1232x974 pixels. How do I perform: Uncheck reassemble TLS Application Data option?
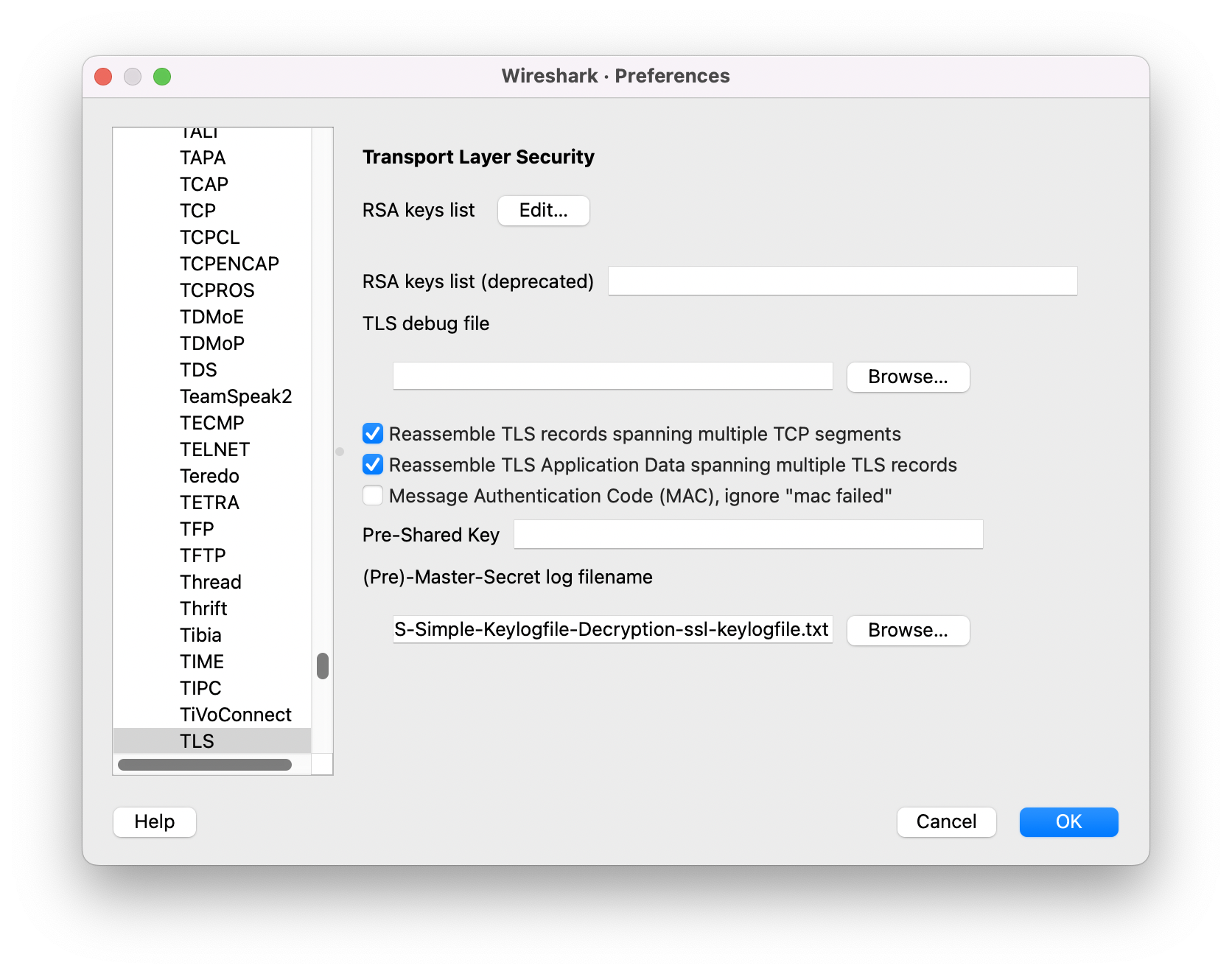point(373,465)
